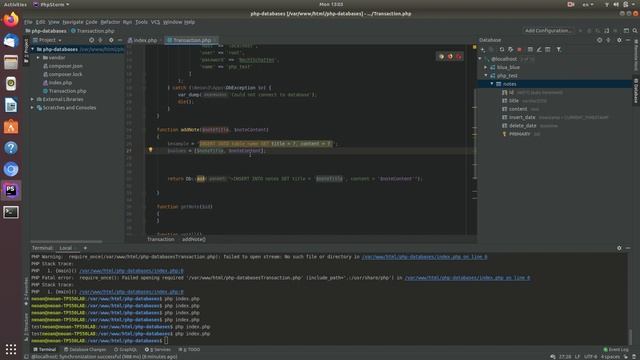This screenshot has height=360, width=640.
Task: Collapse the php-databases project root
Action: pos(33,49)
